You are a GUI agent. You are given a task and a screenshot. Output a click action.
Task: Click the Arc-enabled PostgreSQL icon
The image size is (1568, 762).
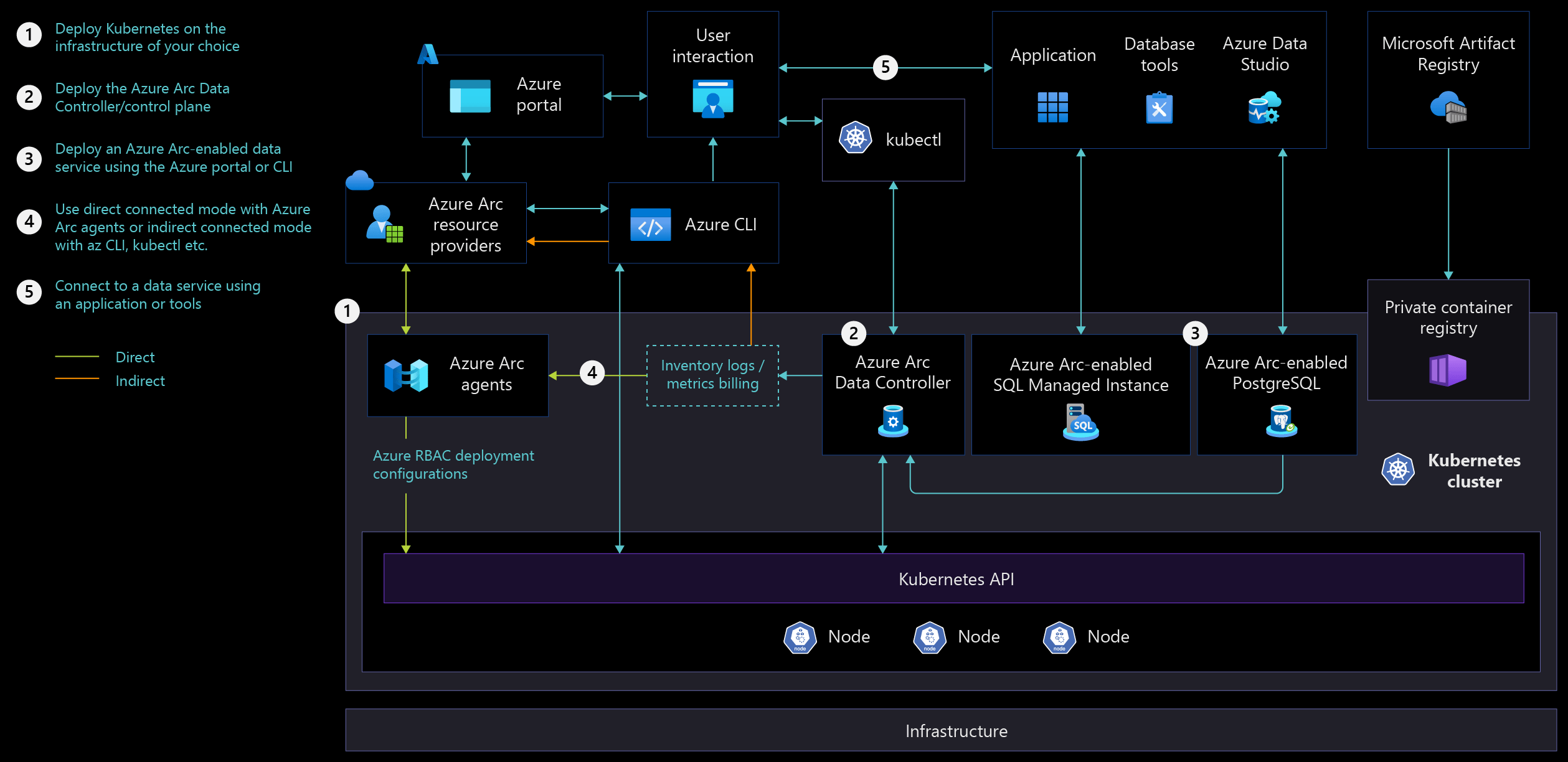(x=1282, y=421)
